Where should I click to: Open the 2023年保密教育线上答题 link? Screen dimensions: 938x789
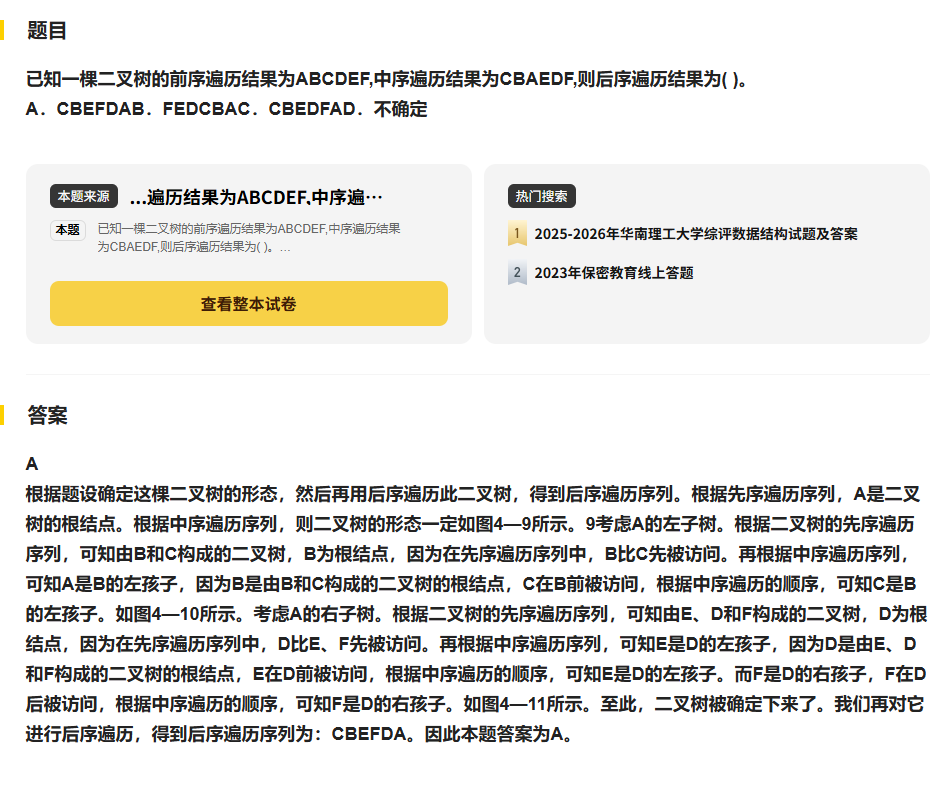pyautogui.click(x=614, y=273)
